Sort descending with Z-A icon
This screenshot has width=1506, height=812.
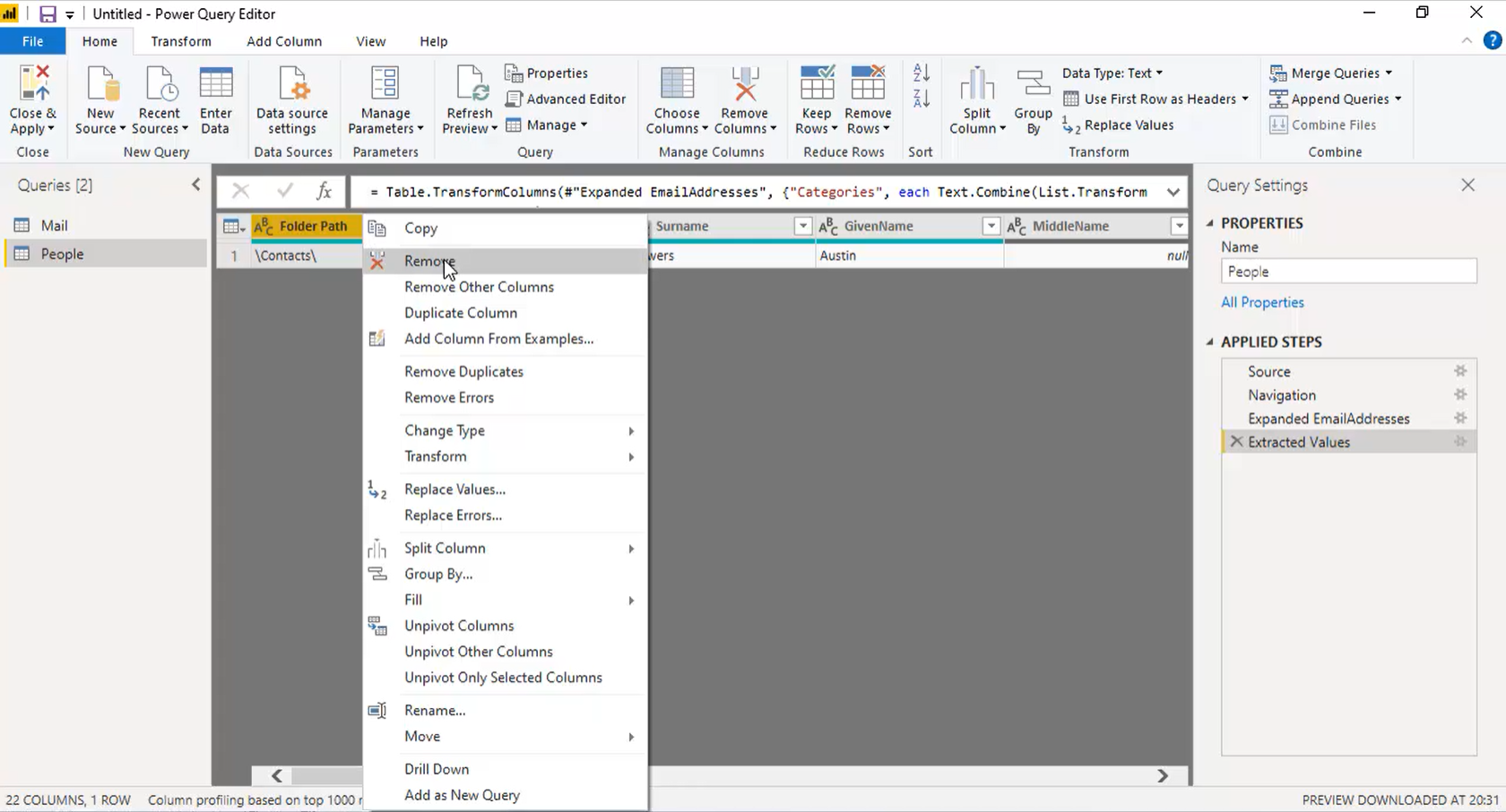(921, 99)
